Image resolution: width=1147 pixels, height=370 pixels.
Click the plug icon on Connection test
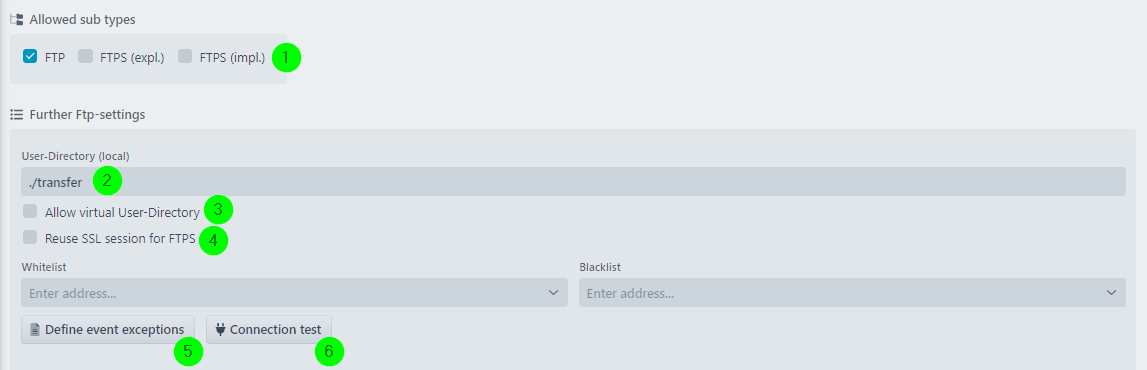coord(220,330)
